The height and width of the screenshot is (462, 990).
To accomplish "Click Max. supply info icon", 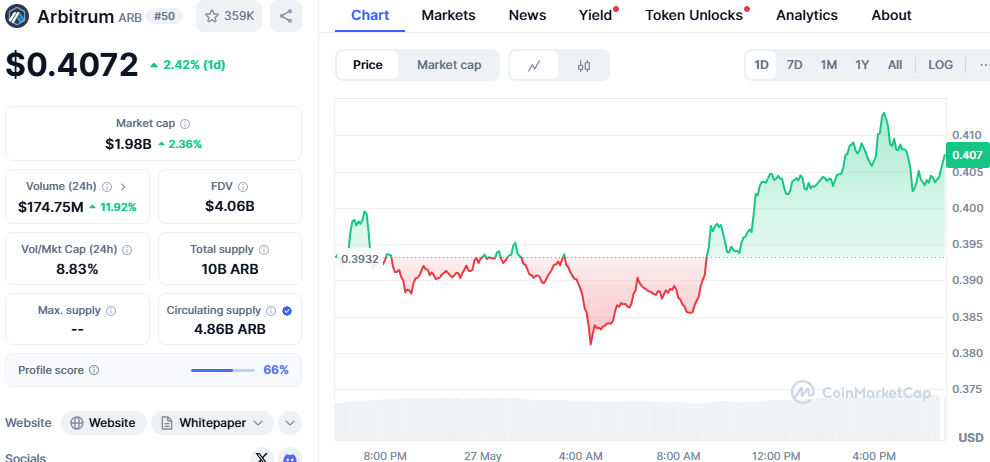I will tap(111, 311).
